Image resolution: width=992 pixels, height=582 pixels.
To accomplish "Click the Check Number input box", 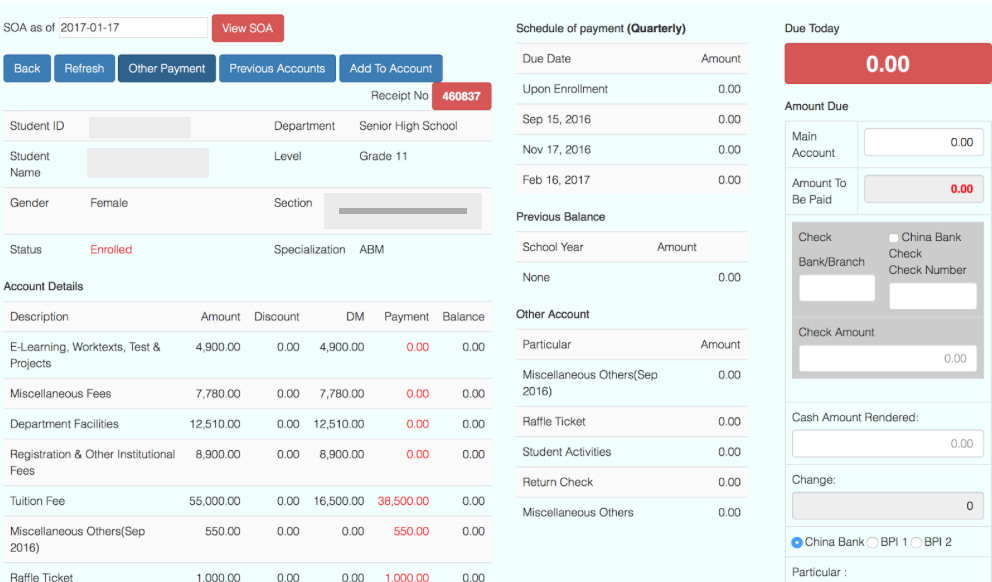I will click(932, 296).
